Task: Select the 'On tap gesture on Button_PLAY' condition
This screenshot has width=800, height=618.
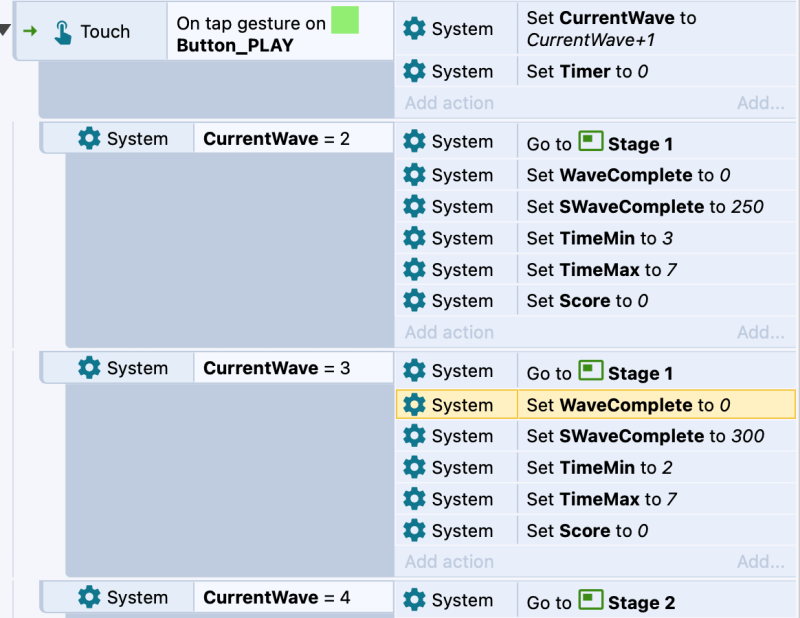Action: (280, 31)
